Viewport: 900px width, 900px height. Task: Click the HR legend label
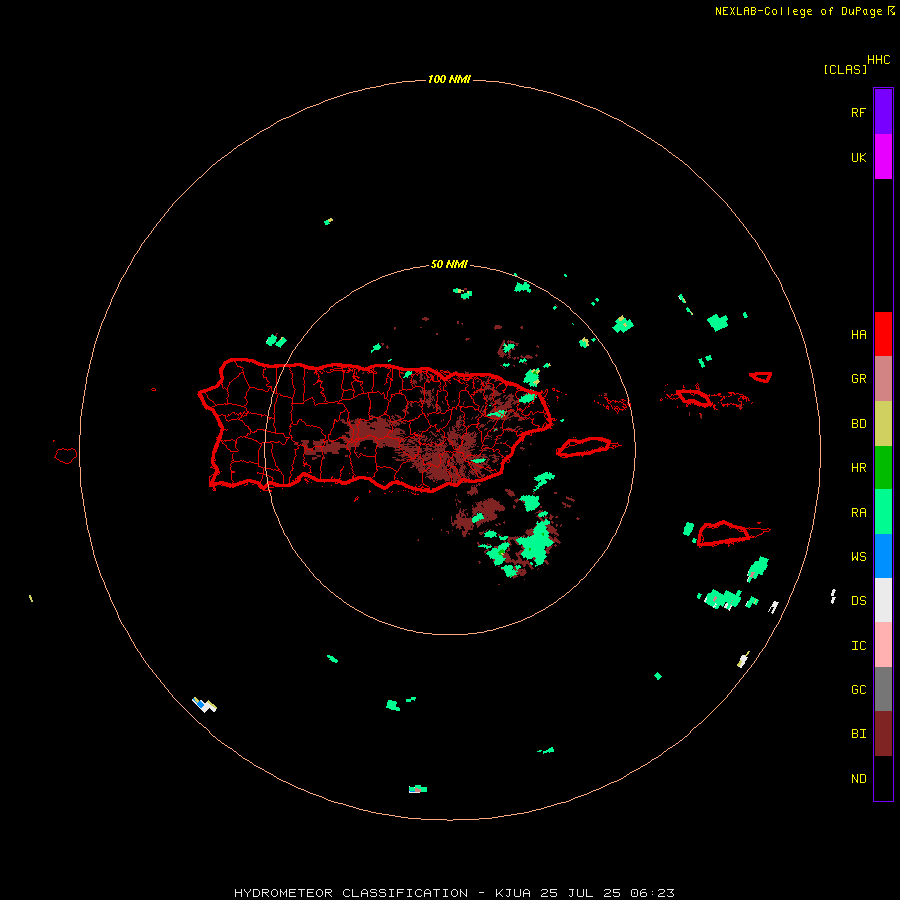coord(858,468)
